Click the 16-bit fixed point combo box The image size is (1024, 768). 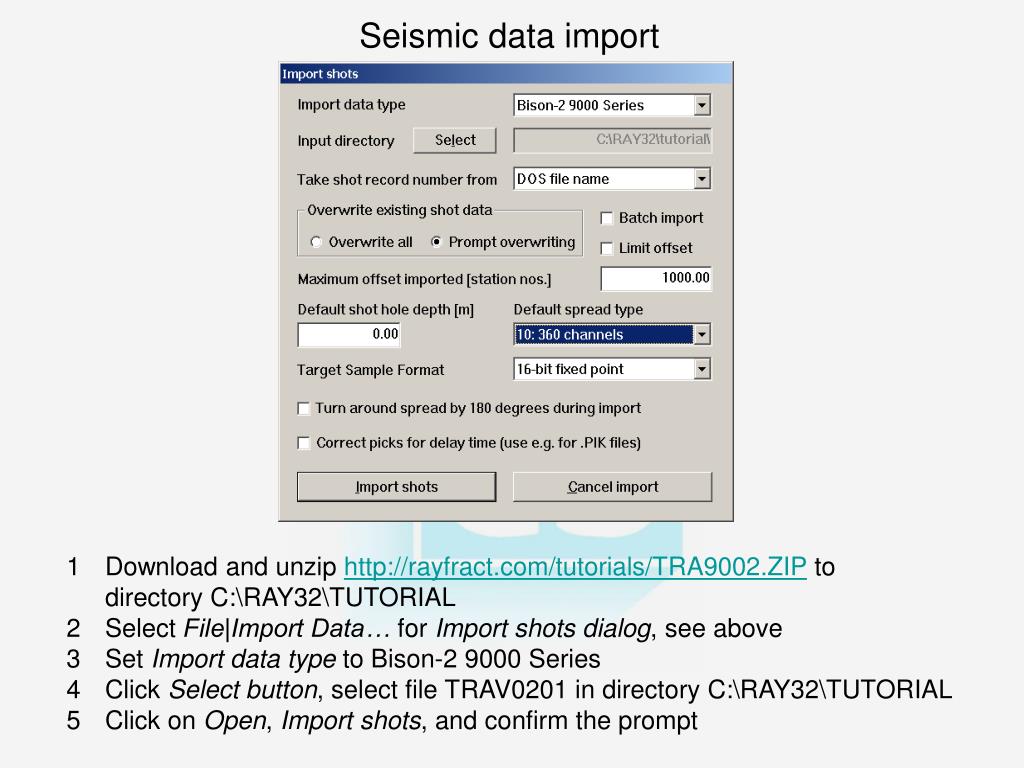point(612,370)
